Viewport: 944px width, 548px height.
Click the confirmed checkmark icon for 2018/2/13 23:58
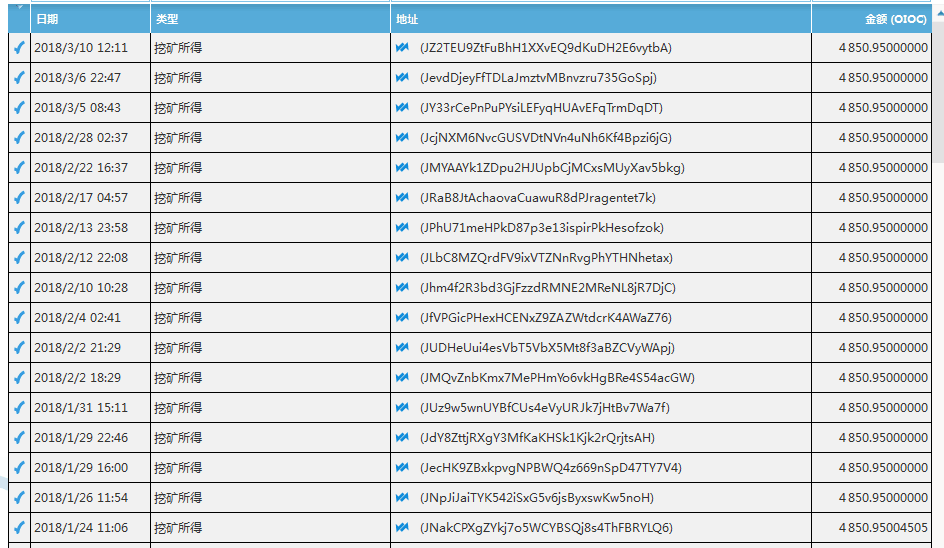point(19,228)
